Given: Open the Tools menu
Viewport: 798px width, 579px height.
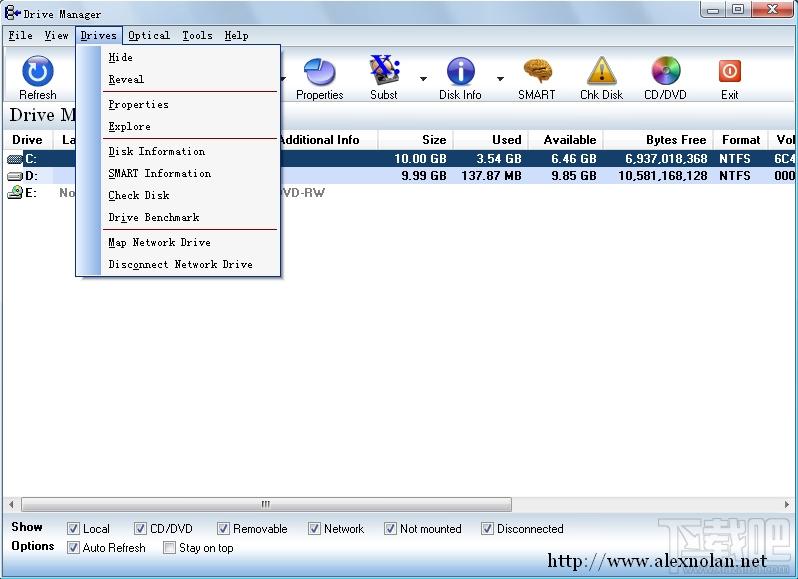Looking at the screenshot, I should (197, 36).
